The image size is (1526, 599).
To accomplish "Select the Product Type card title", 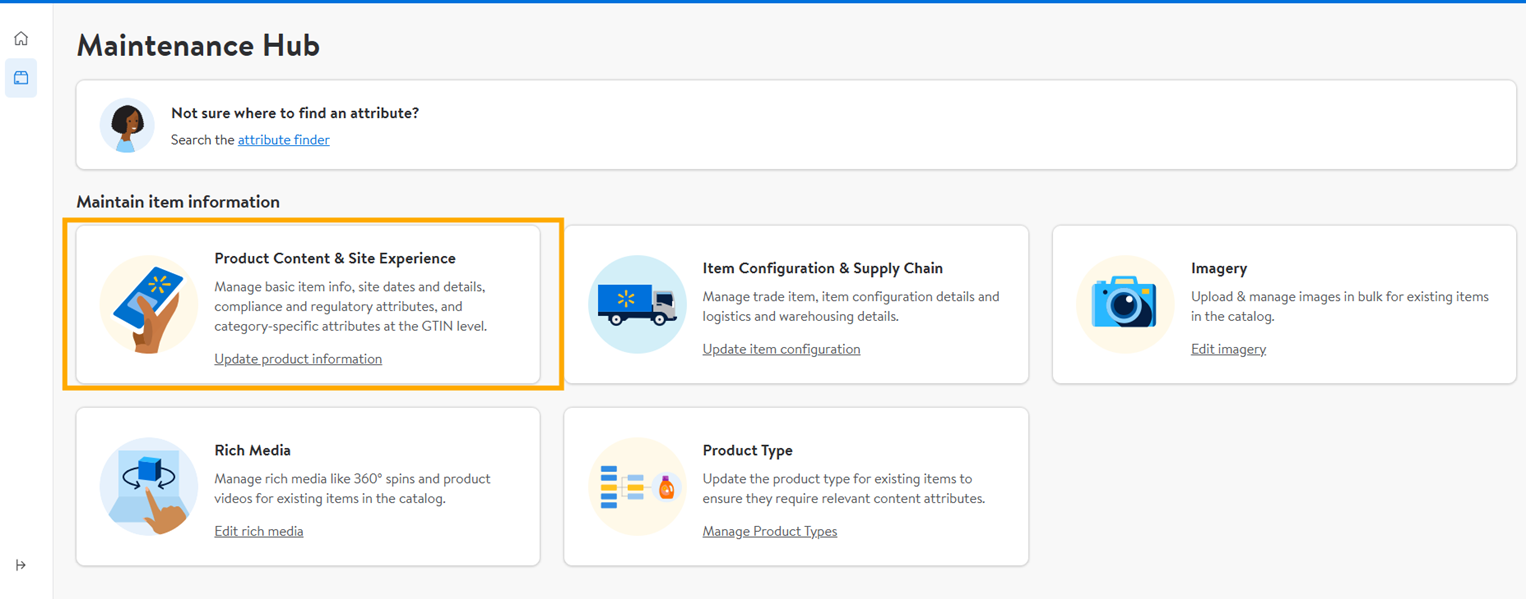I will [748, 450].
